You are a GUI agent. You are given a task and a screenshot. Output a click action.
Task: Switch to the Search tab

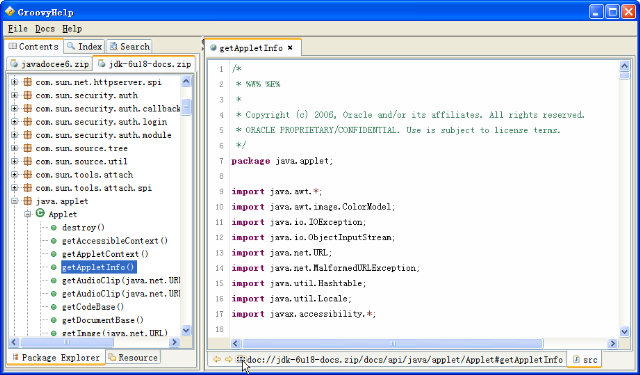point(129,47)
